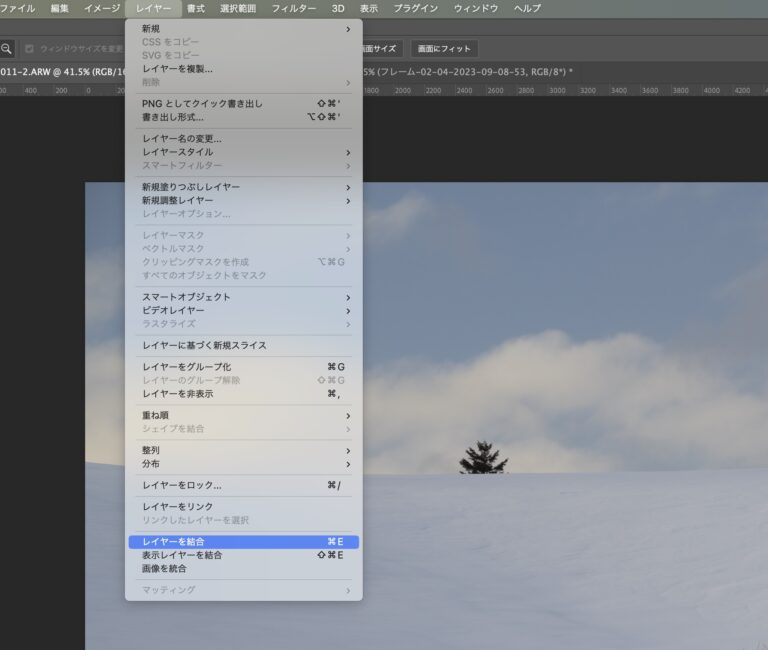Expand the 新規 submenu

point(150,29)
